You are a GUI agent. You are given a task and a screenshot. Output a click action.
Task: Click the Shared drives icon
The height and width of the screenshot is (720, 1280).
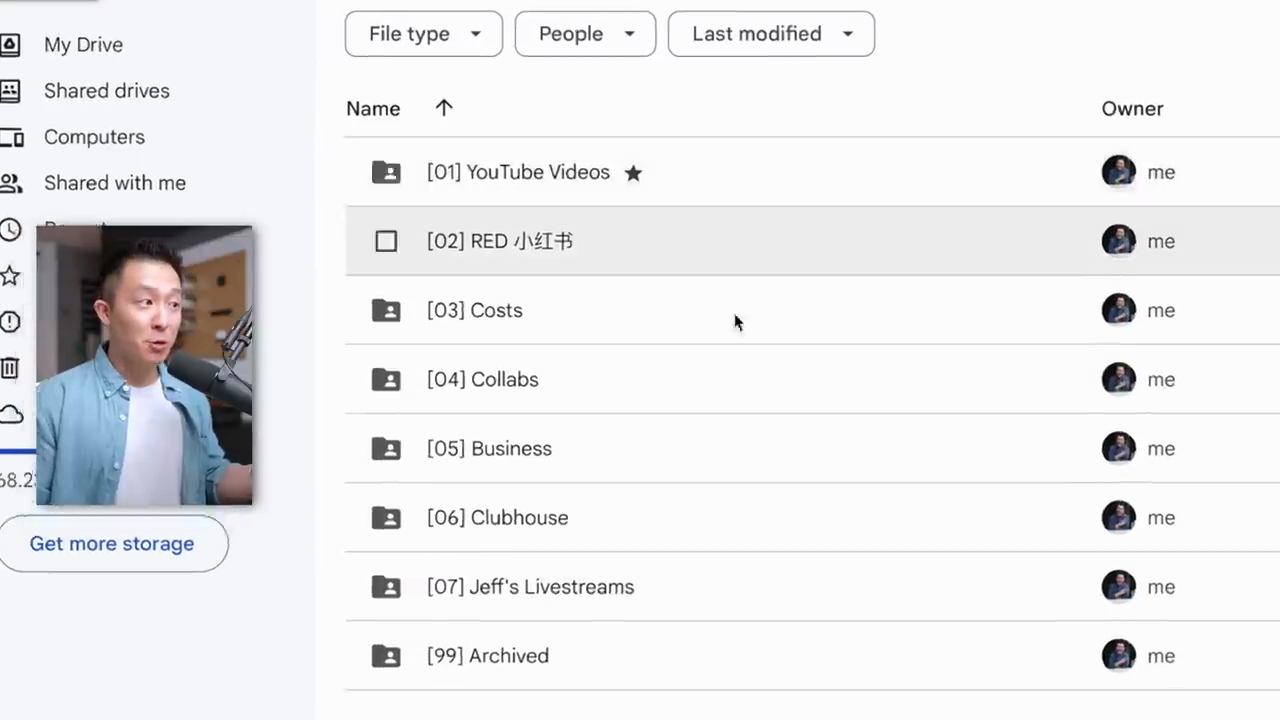[x=10, y=91]
